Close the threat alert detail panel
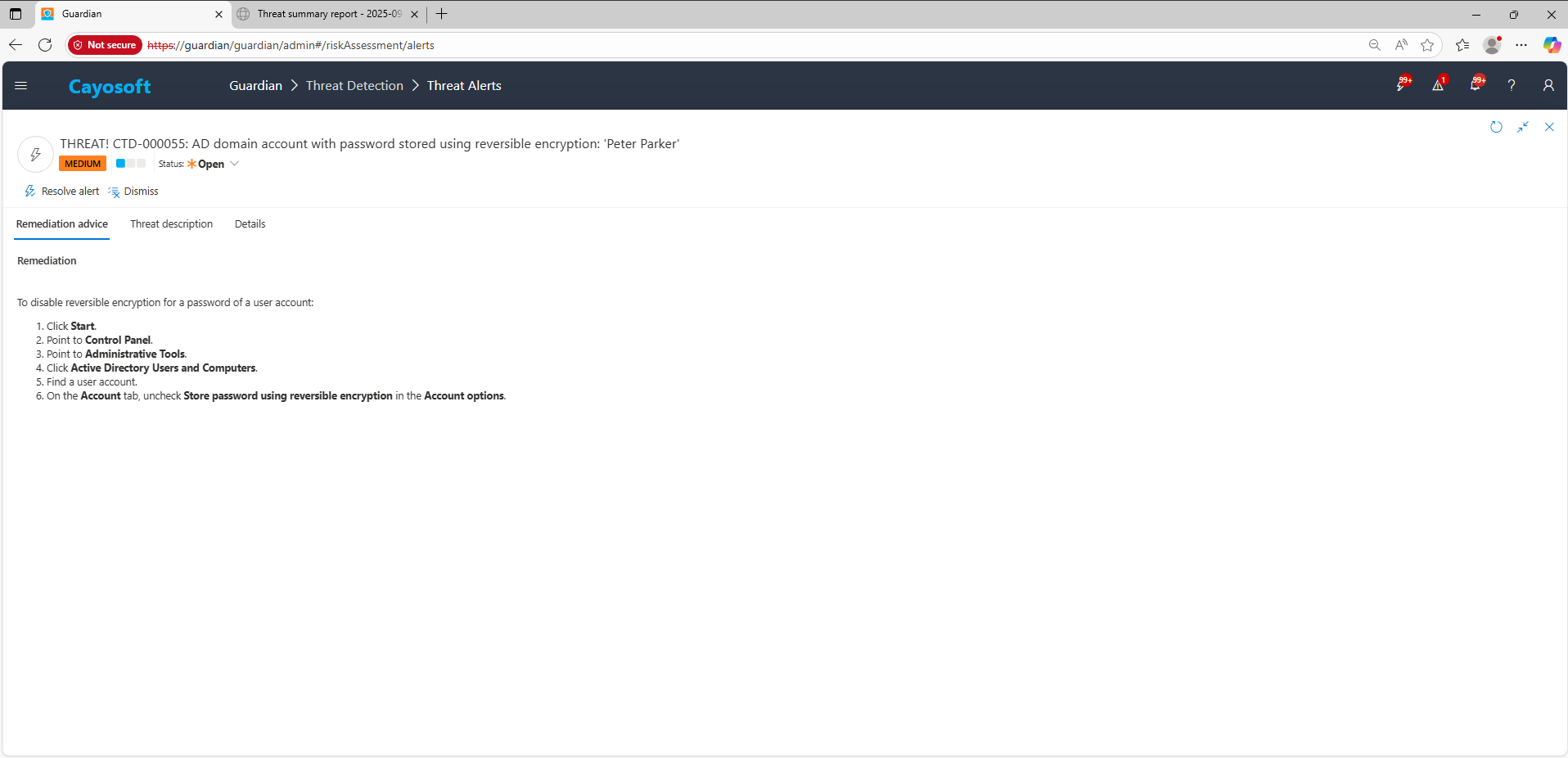1568x758 pixels. coord(1549,127)
